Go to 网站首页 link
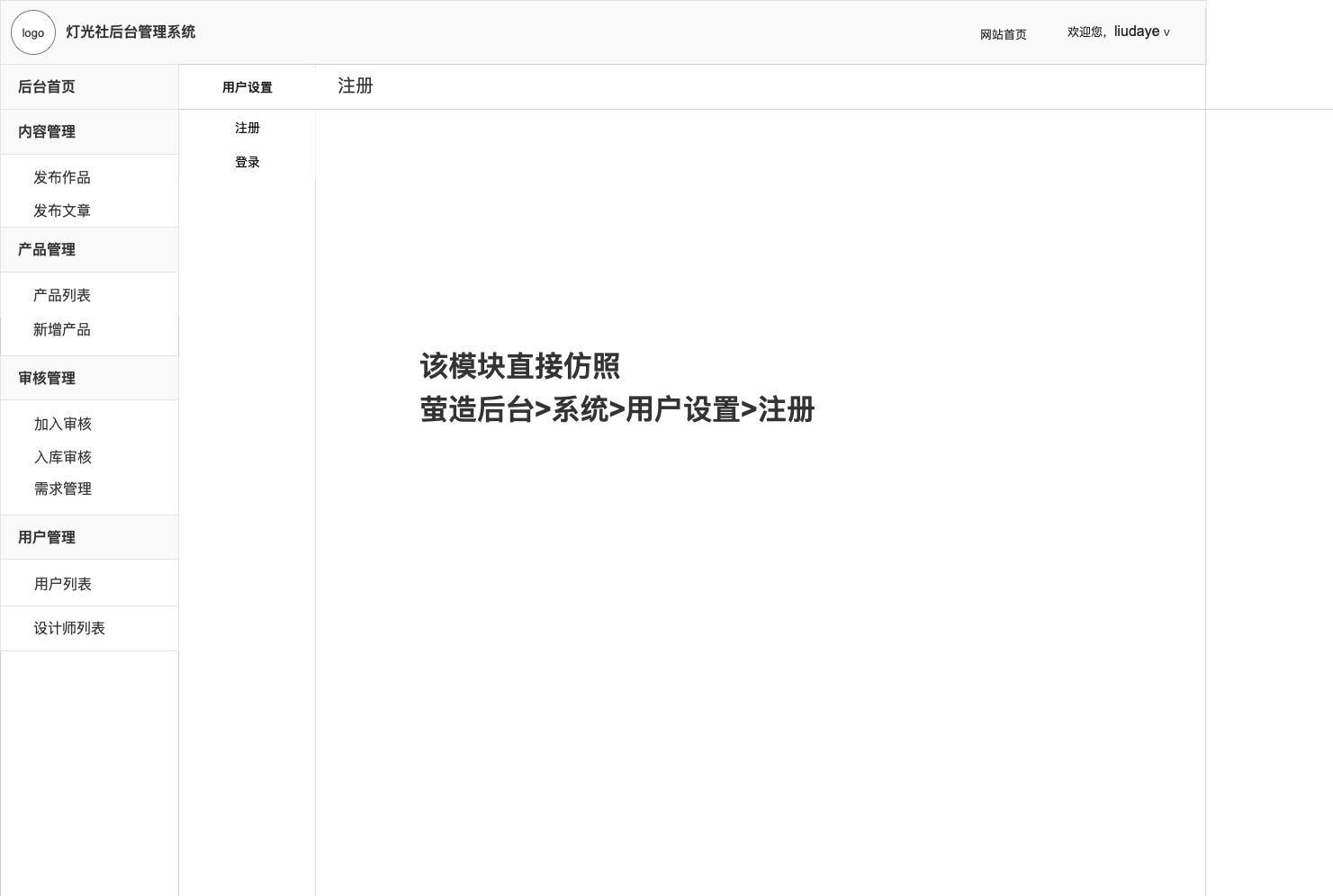 1003,34
